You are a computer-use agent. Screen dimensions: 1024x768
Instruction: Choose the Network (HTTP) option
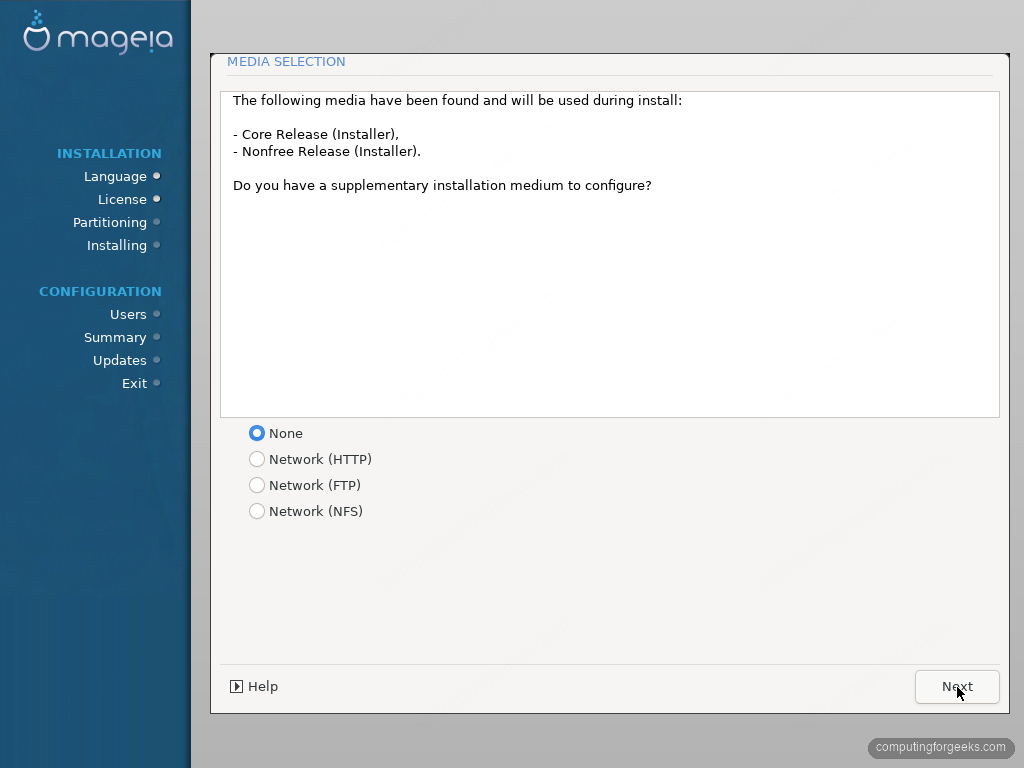pyautogui.click(x=257, y=459)
